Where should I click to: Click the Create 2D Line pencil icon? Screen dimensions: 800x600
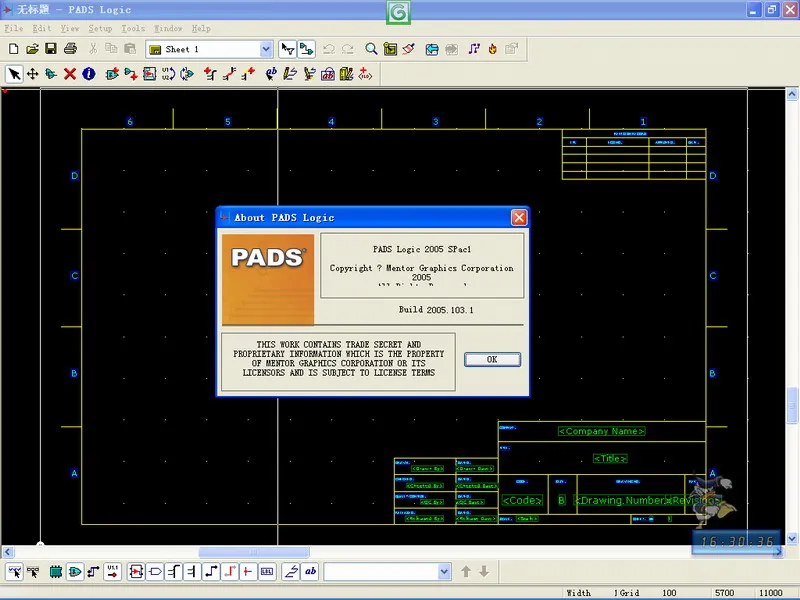click(290, 74)
